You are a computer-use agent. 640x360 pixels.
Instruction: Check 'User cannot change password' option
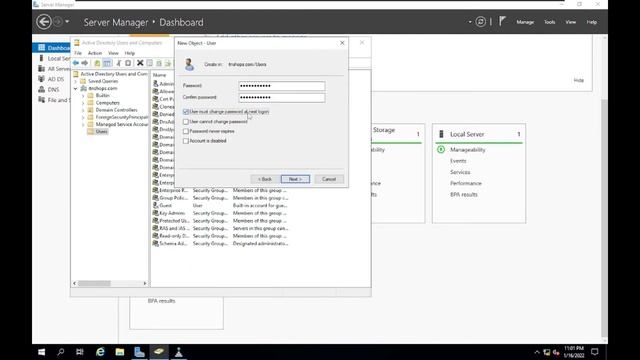point(186,122)
